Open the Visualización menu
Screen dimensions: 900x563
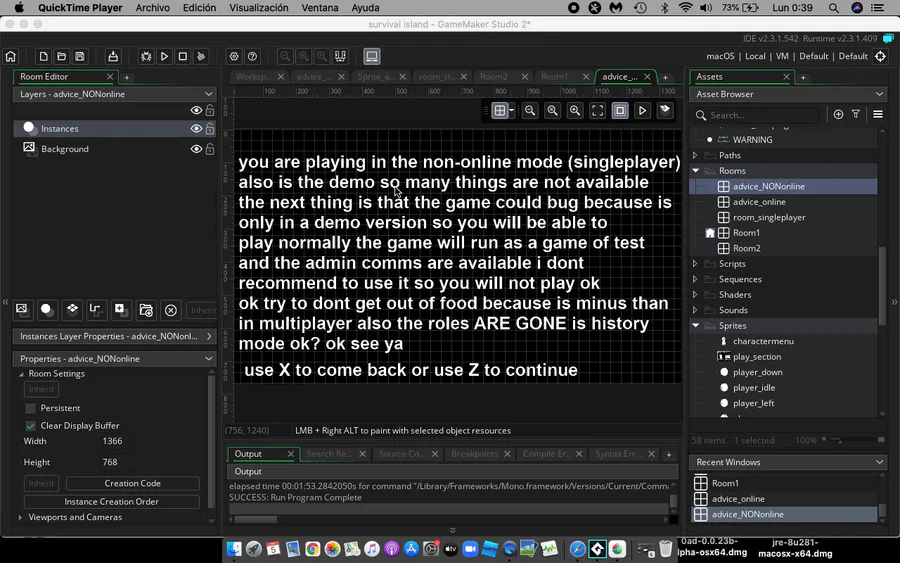259,7
